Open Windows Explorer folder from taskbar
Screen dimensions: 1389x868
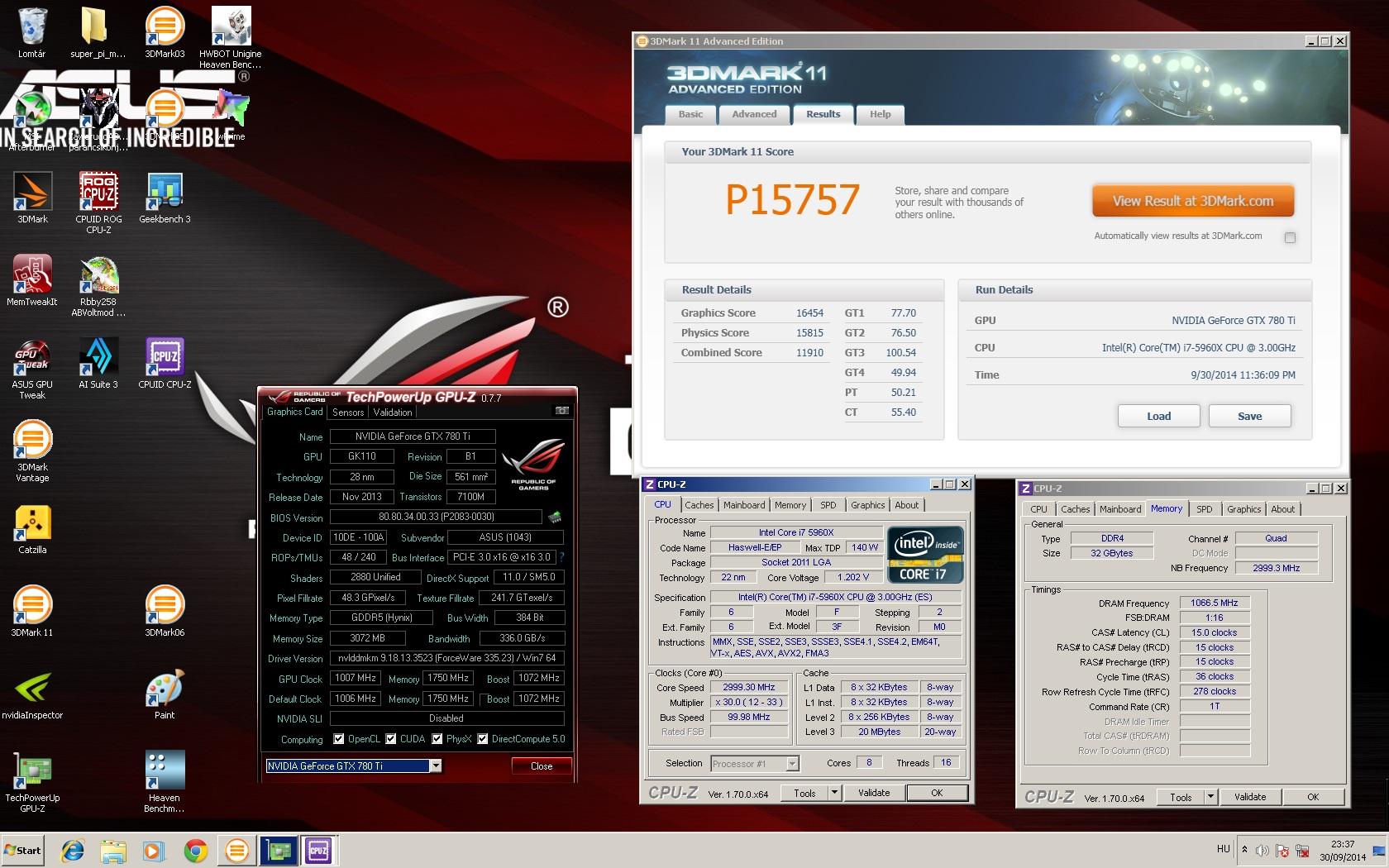(113, 850)
